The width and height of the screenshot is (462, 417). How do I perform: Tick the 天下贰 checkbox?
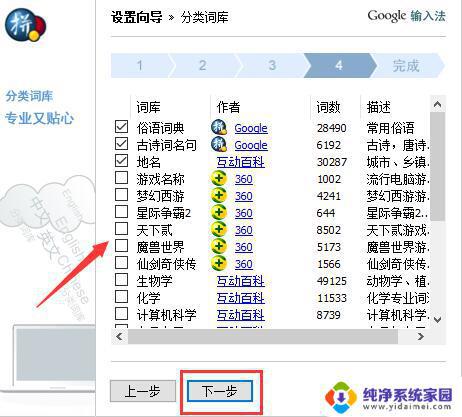point(121,229)
